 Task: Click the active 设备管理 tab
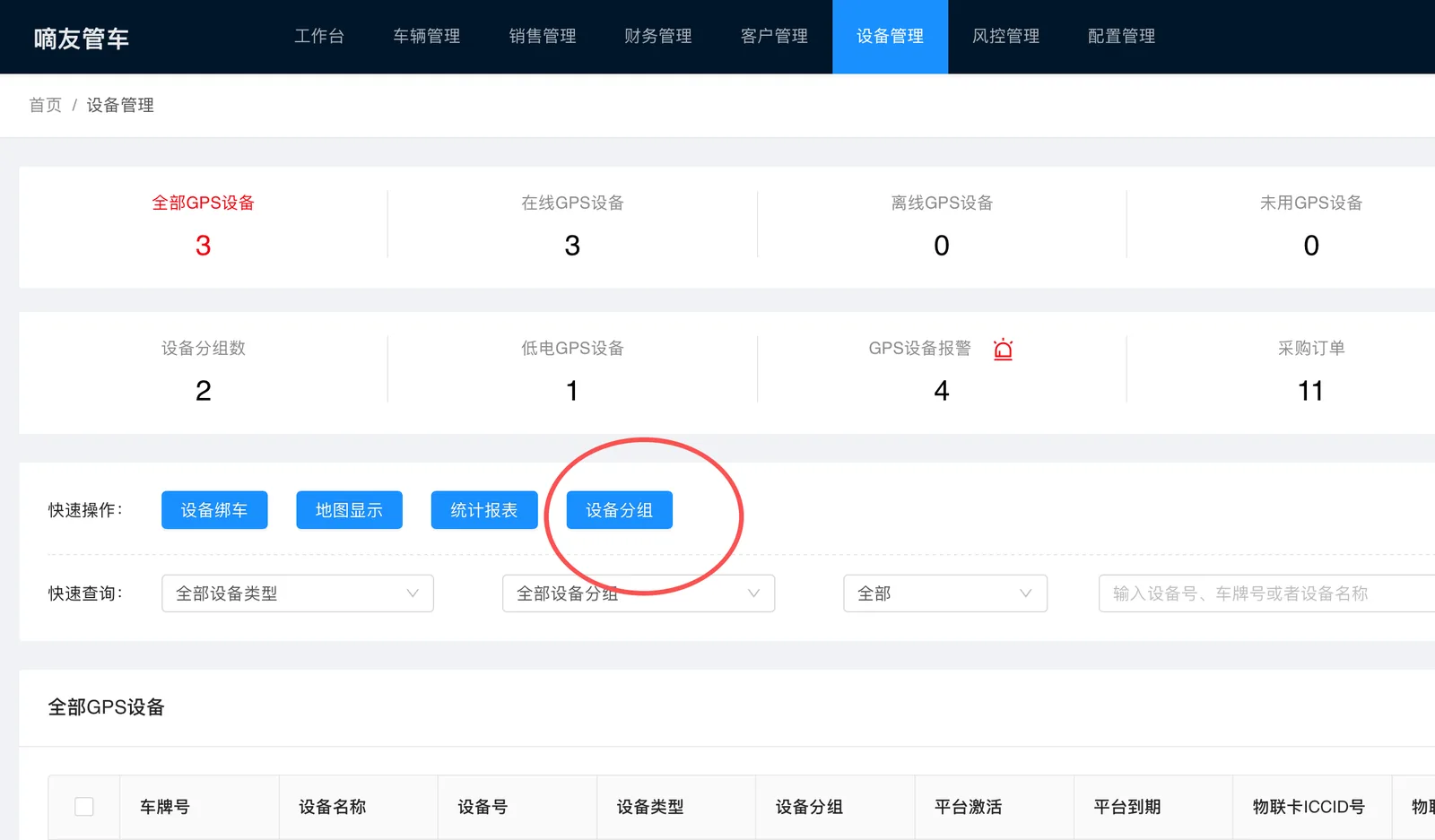click(890, 36)
